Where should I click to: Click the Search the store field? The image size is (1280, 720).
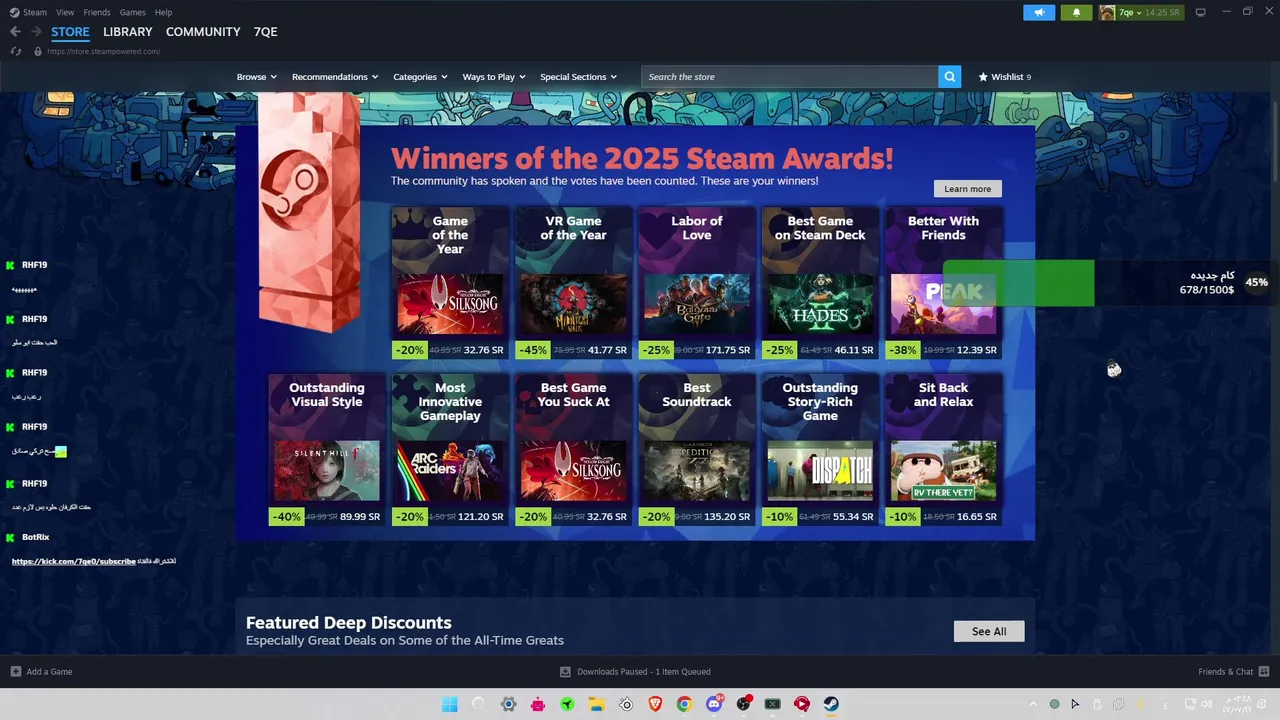789,77
